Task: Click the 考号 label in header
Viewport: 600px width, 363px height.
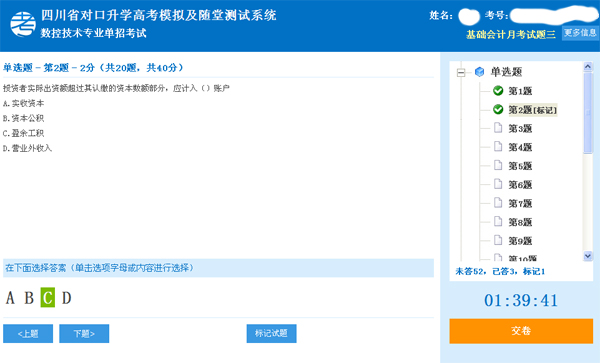Action: [x=496, y=15]
